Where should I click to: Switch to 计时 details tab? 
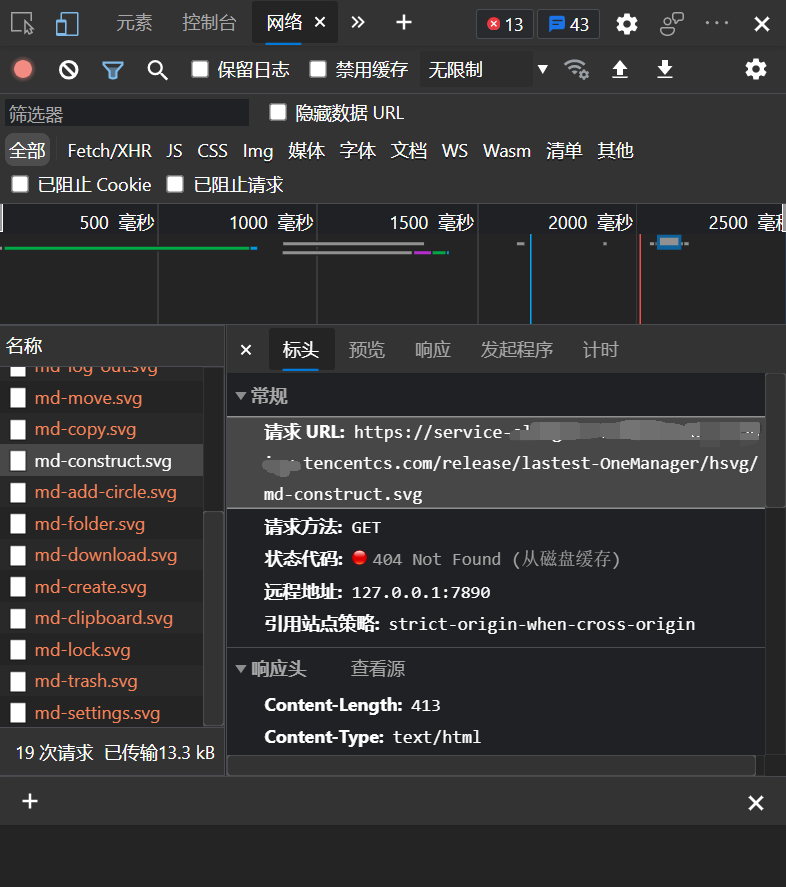point(600,350)
